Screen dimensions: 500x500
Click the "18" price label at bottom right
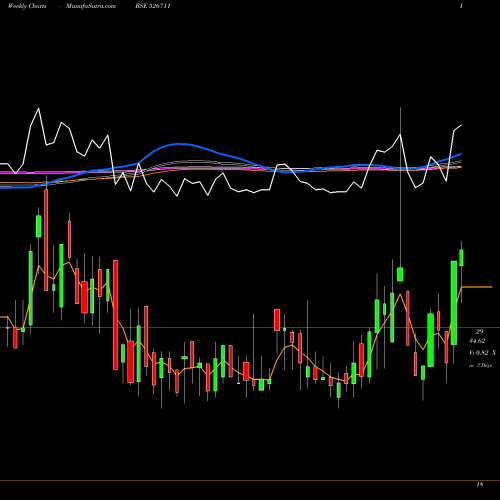pyautogui.click(x=480, y=485)
